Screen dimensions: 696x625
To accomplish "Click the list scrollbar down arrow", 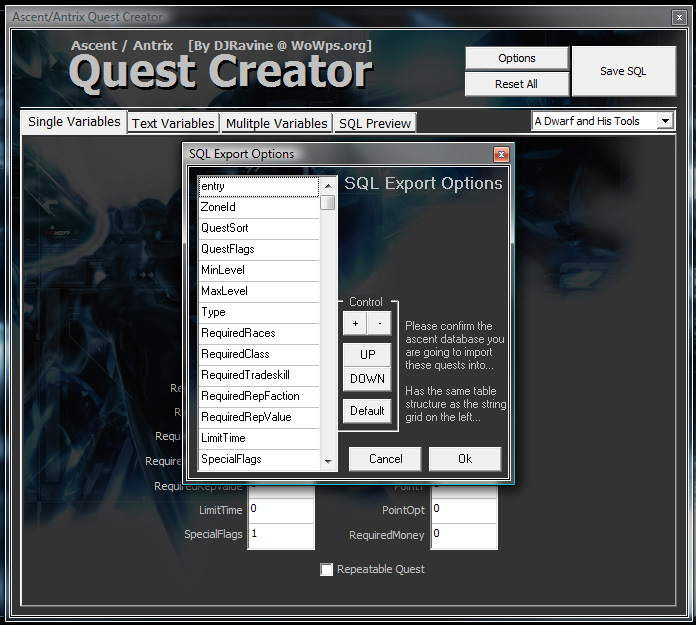I will click(328, 462).
